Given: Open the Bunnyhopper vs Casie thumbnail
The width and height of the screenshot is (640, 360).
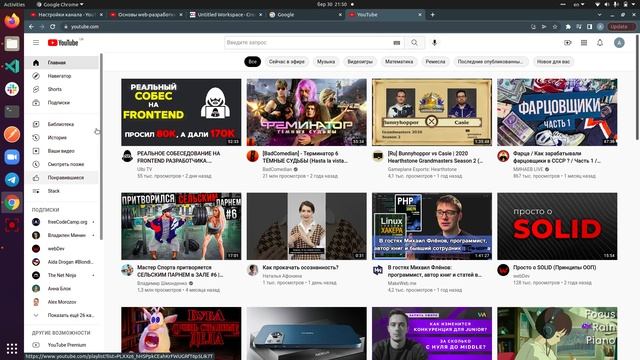Looking at the screenshot, I should tap(432, 112).
